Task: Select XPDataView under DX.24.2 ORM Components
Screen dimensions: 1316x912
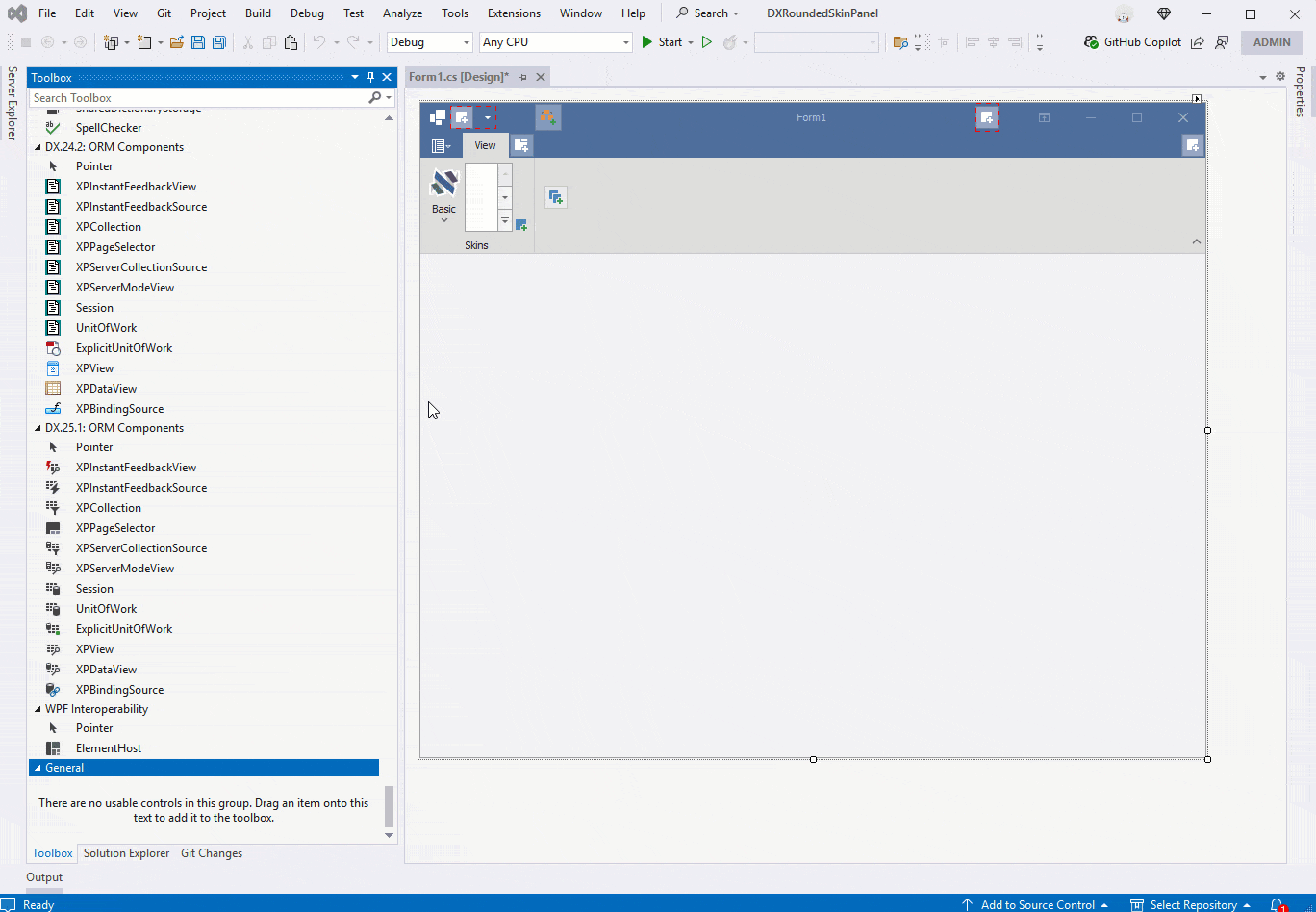Action: pos(106,388)
